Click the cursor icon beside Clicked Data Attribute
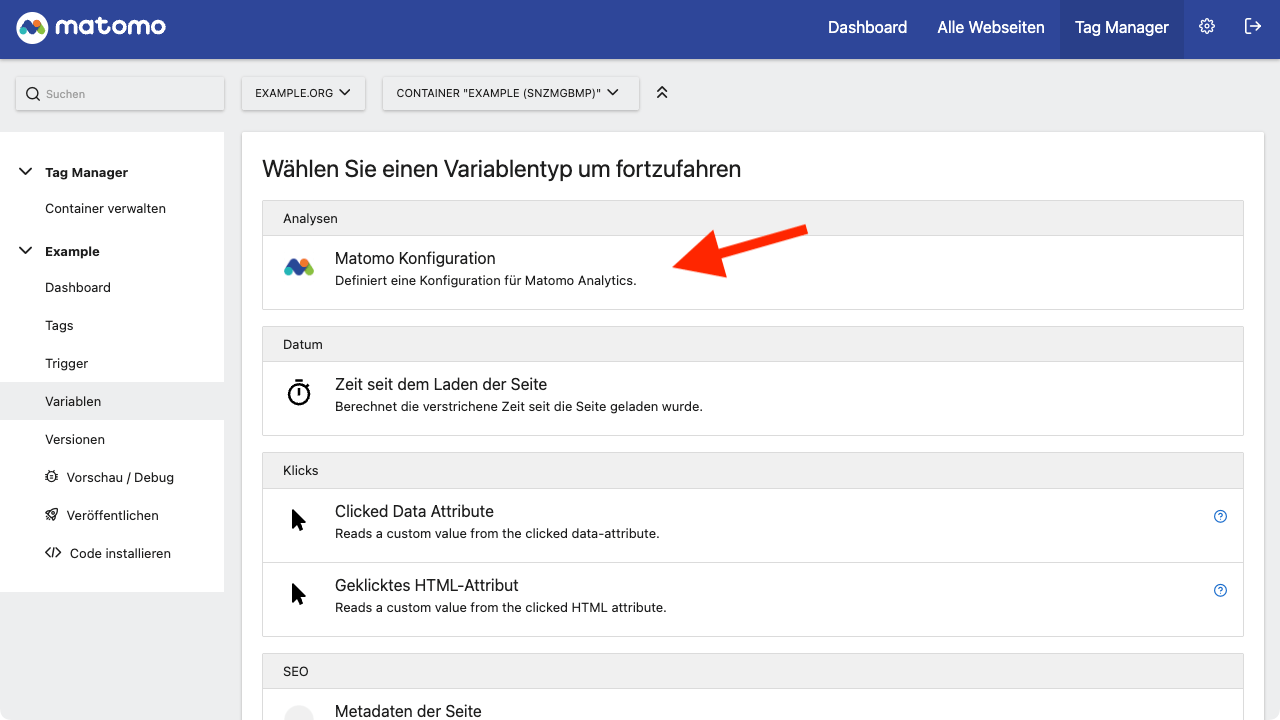 [x=298, y=520]
